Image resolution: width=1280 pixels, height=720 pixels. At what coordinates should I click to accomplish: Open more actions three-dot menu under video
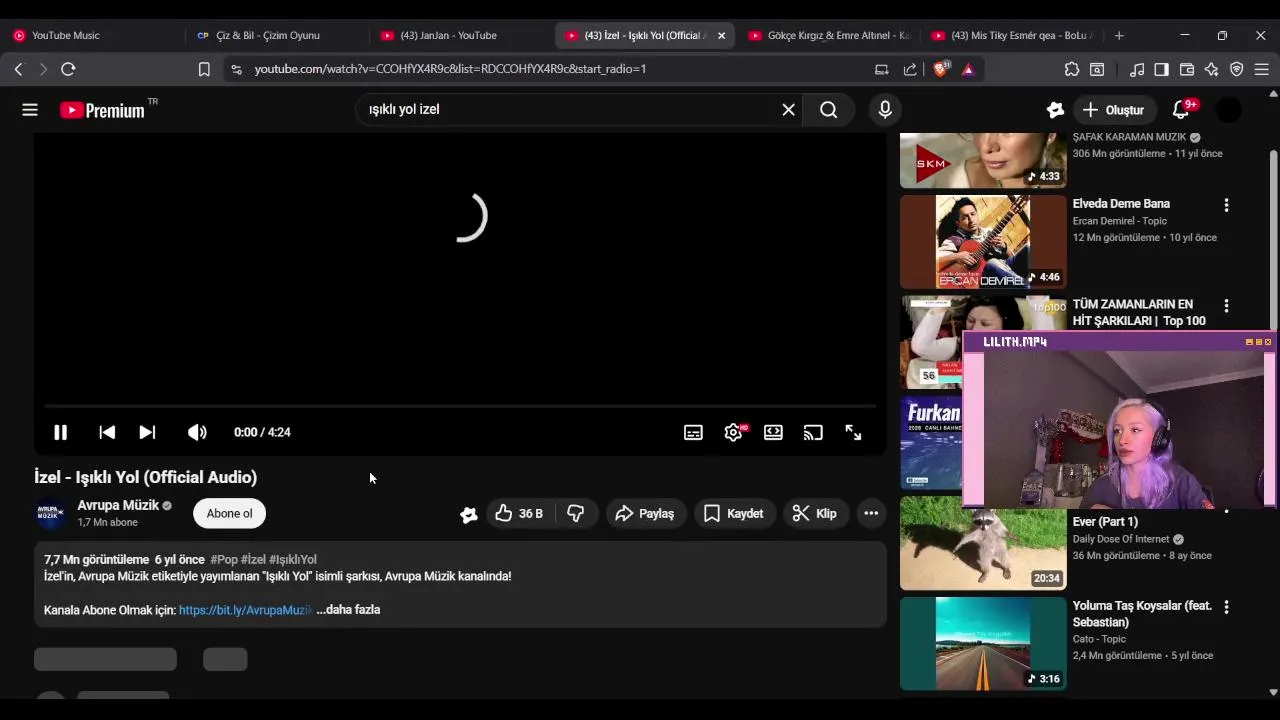(x=871, y=513)
